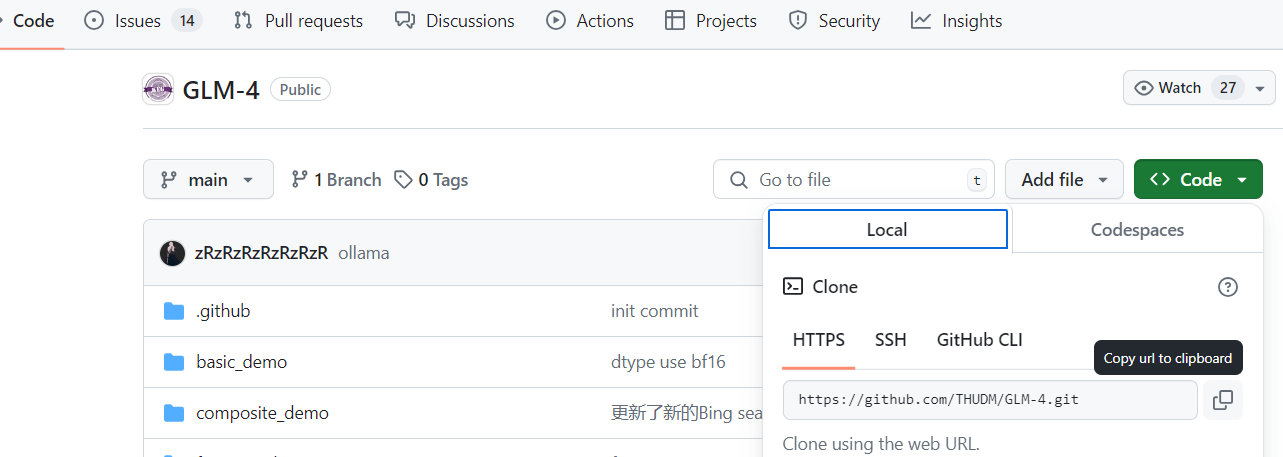This screenshot has height=457, width=1283.
Task: Copy clone URL to clipboard icon
Action: point(1223,400)
